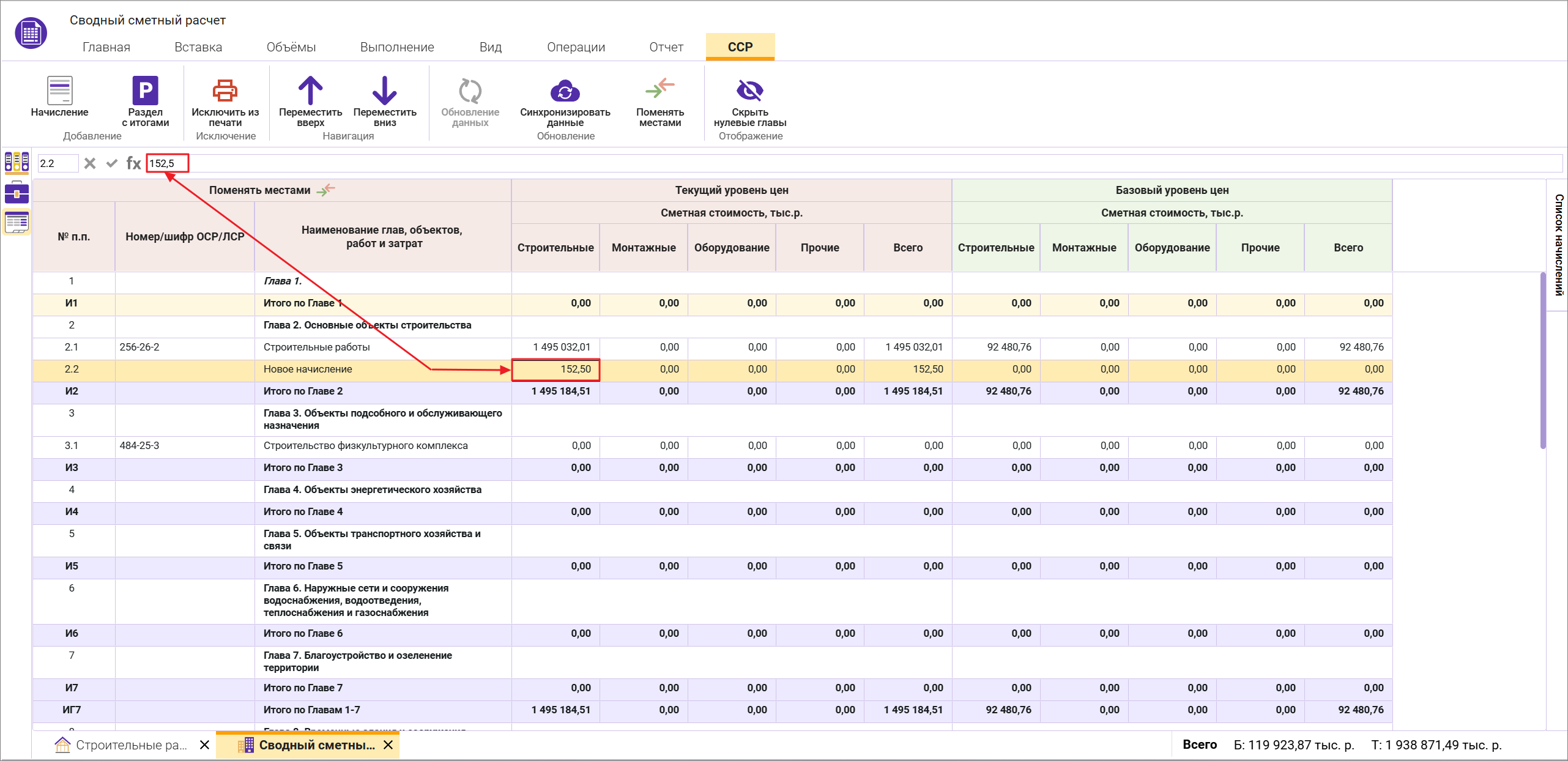1568x761 pixels.
Task: Open the briefcase icon in left sidebar
Action: coord(17,193)
